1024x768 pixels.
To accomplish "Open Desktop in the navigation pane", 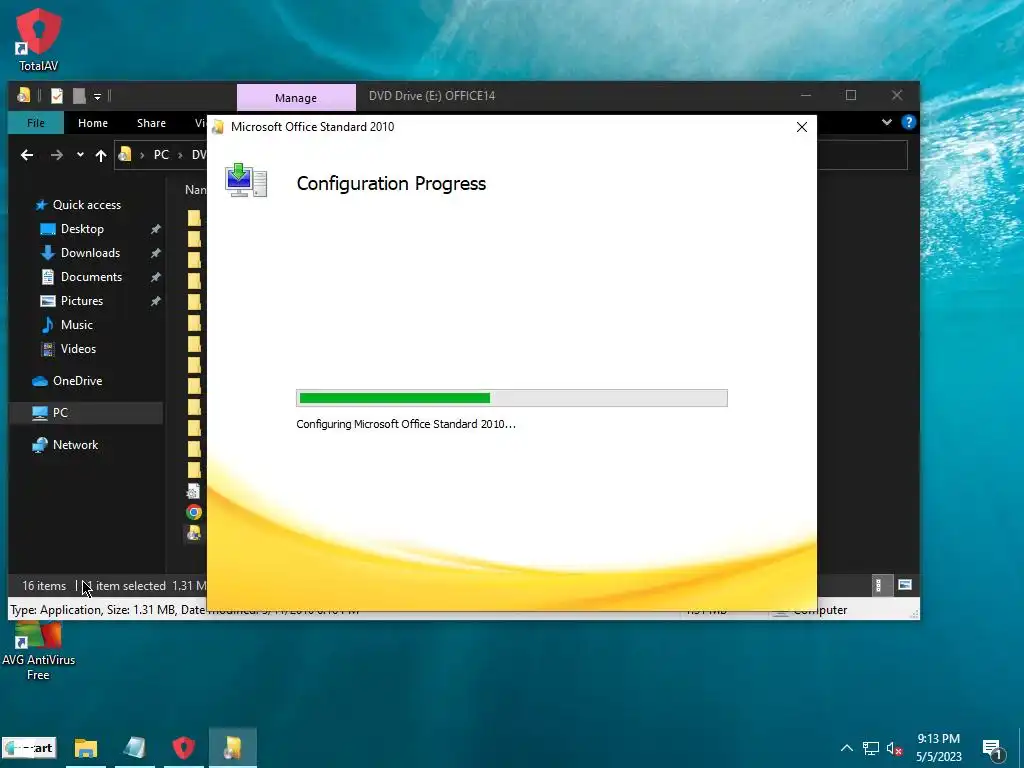I will pos(82,229).
